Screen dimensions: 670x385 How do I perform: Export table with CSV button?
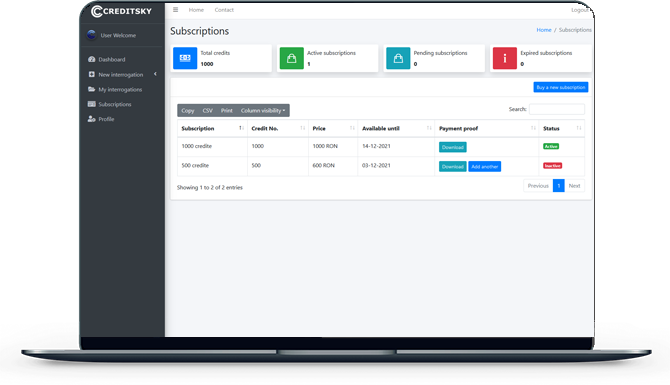tap(207, 110)
